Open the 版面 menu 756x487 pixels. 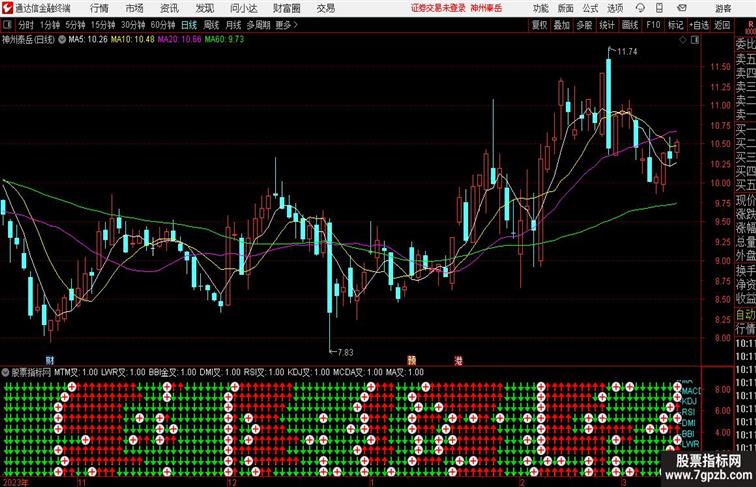[566, 8]
